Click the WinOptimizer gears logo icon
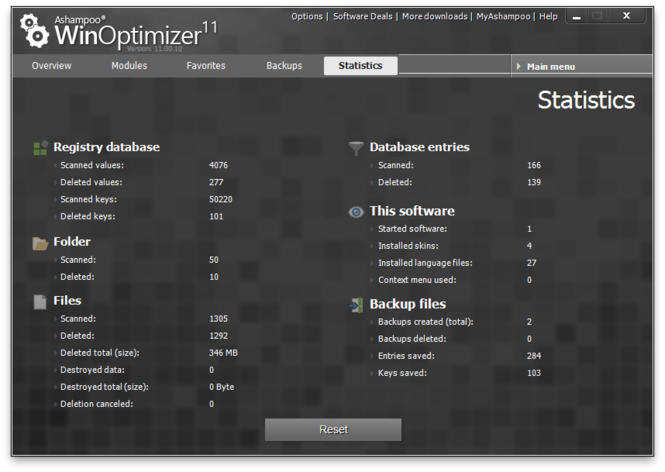 click(x=34, y=31)
